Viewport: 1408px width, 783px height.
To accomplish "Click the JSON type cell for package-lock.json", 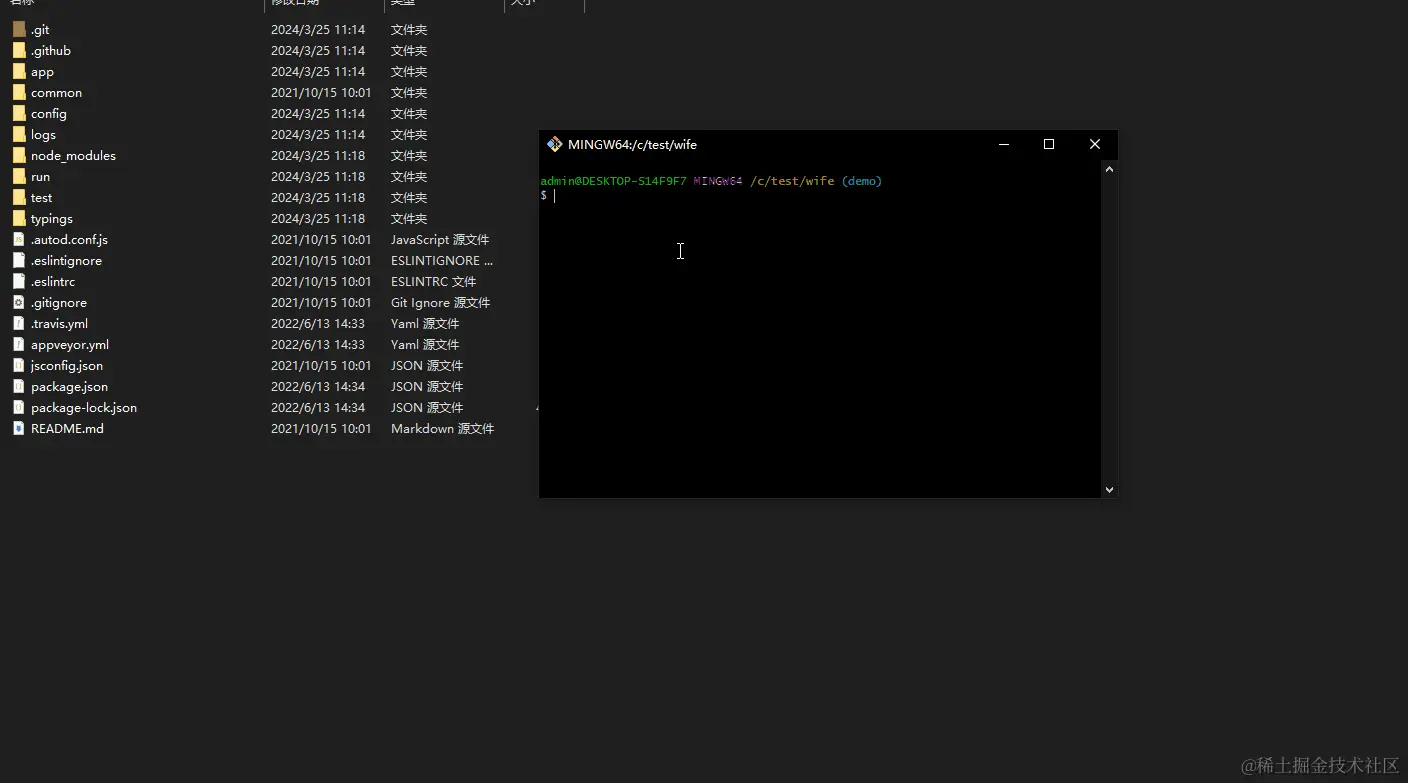I will (427, 408).
